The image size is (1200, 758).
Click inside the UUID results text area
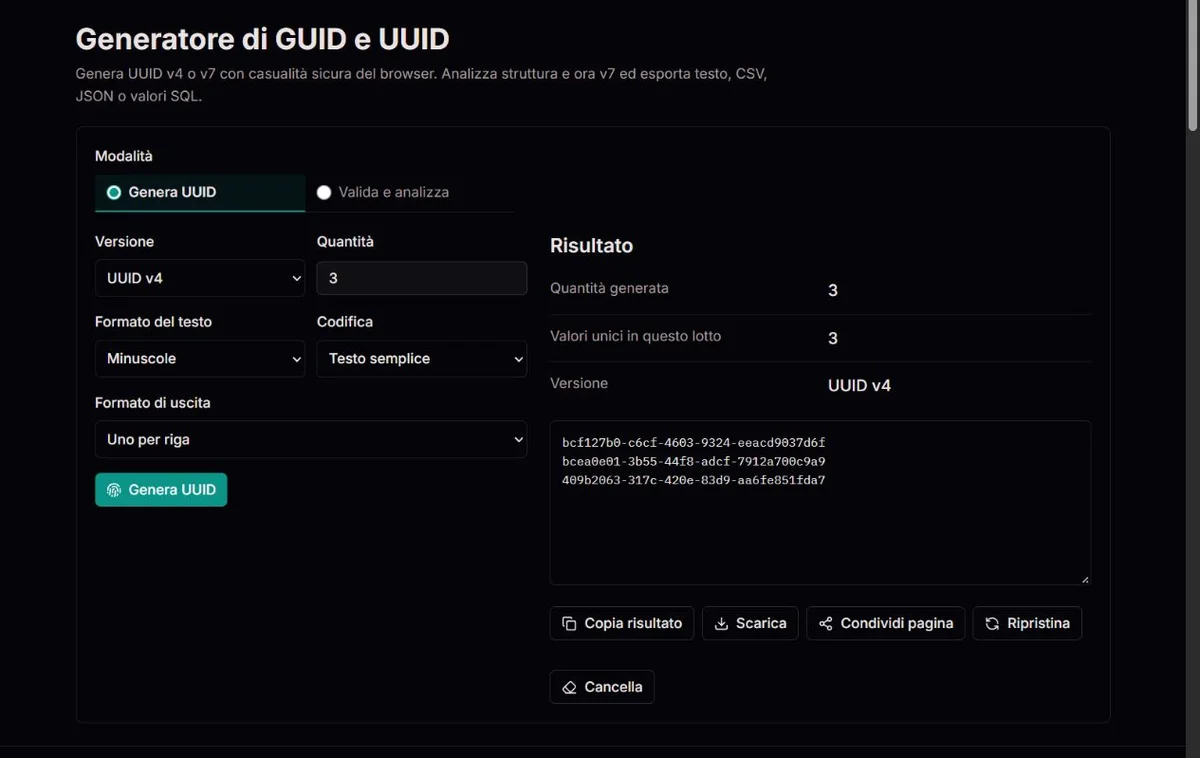point(820,503)
